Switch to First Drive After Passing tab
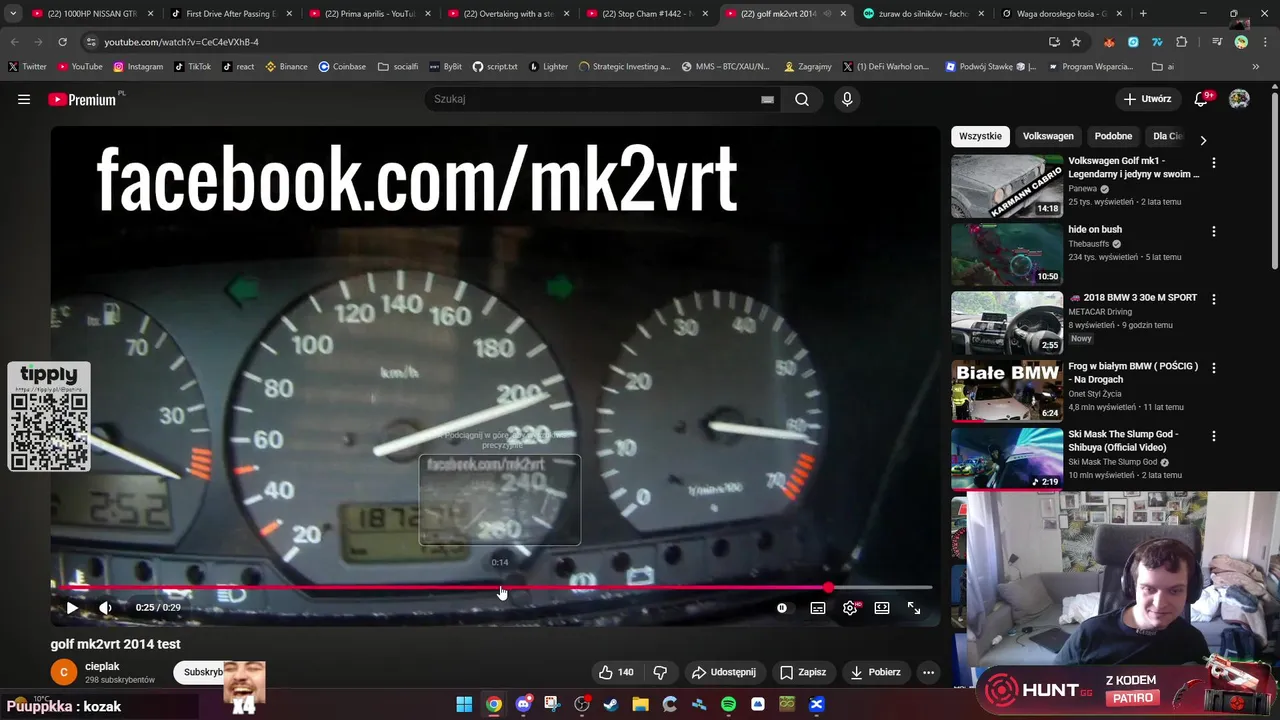1280x720 pixels. coord(230,14)
